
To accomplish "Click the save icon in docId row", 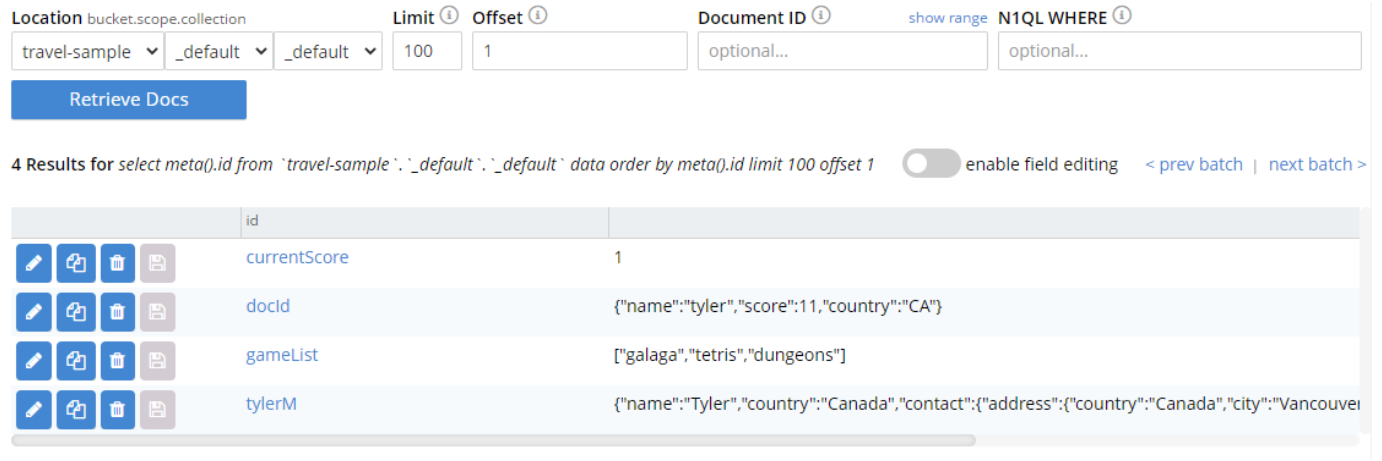I will [x=157, y=312].
